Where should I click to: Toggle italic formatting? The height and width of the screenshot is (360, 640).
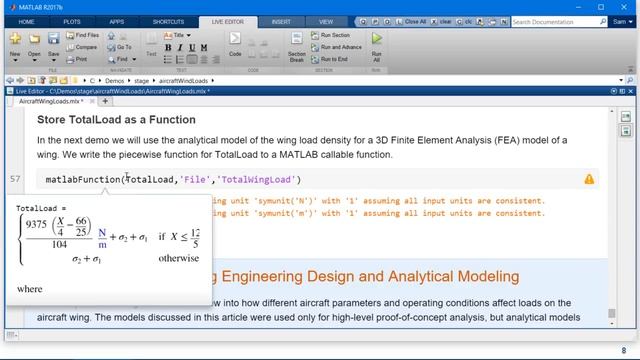(x=180, y=48)
